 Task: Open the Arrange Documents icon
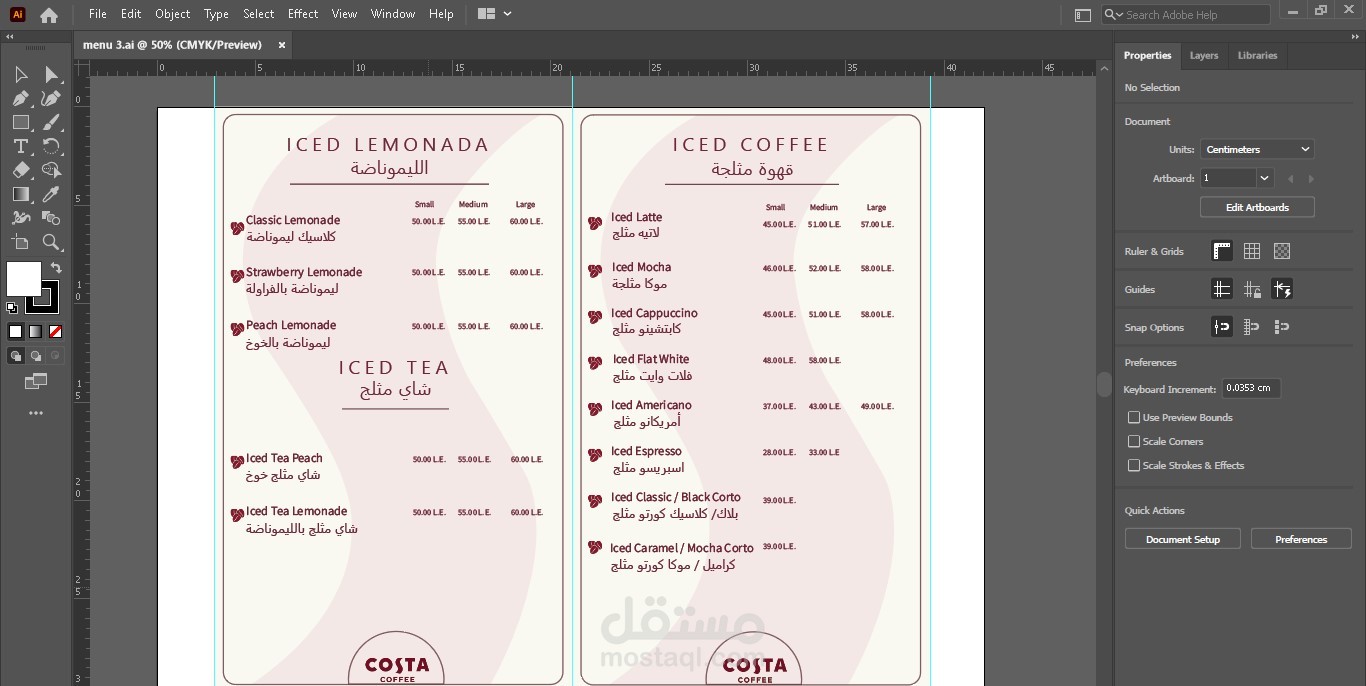(x=487, y=14)
